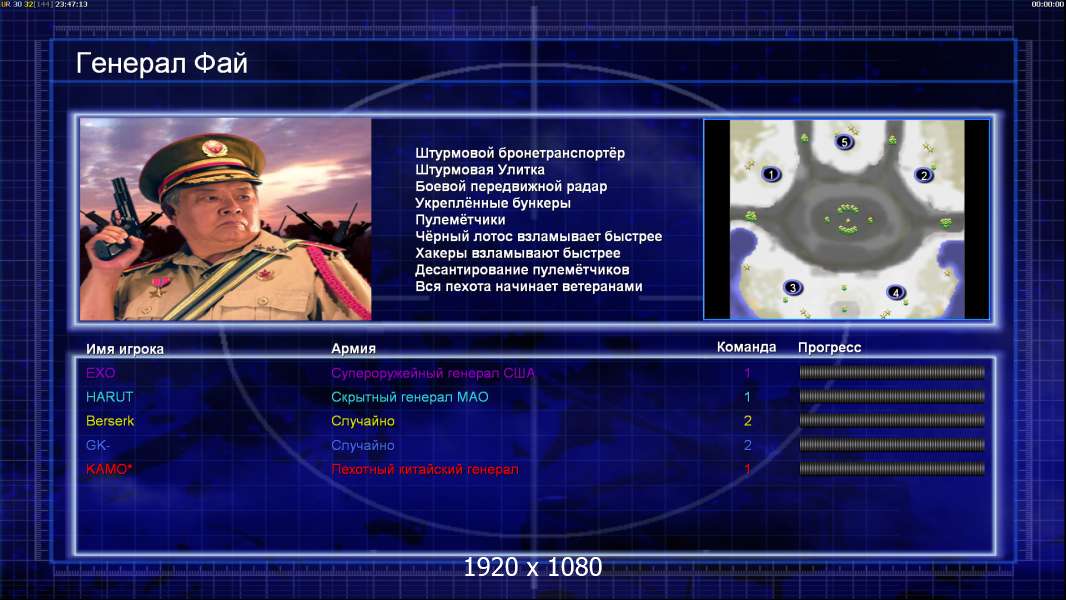Select player name HARUT
The width and height of the screenshot is (1066, 600).
pyautogui.click(x=109, y=396)
